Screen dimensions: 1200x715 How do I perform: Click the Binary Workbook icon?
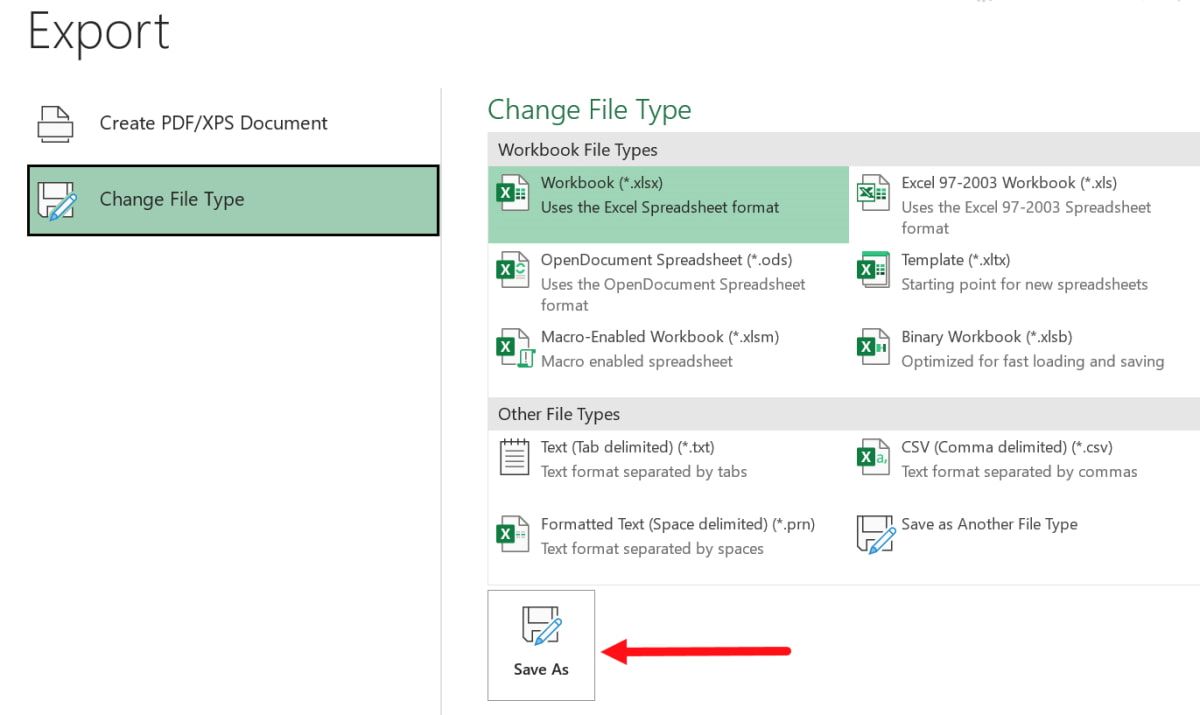coord(873,347)
